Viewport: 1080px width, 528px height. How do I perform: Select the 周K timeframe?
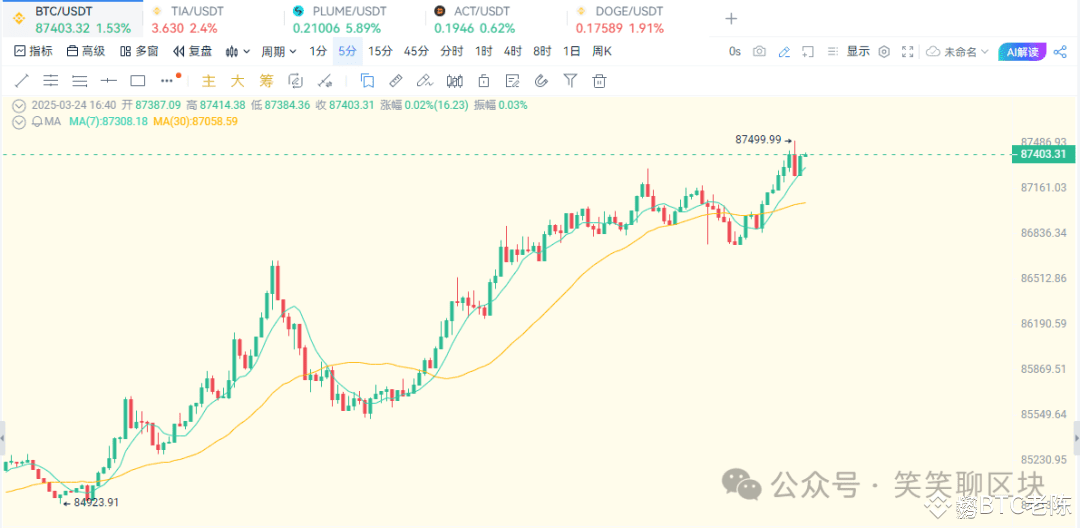[602, 52]
